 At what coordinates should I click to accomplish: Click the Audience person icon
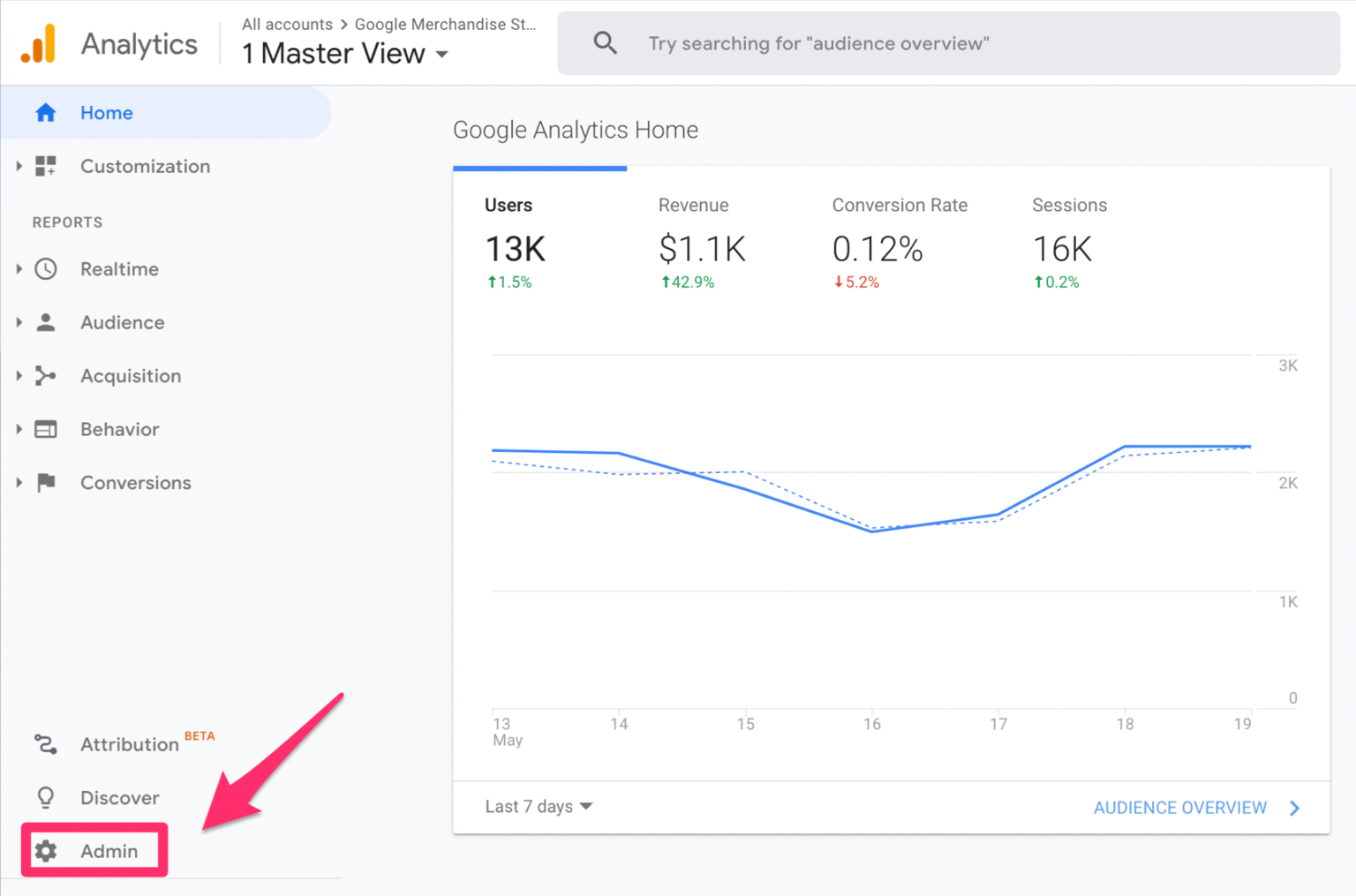click(x=45, y=322)
